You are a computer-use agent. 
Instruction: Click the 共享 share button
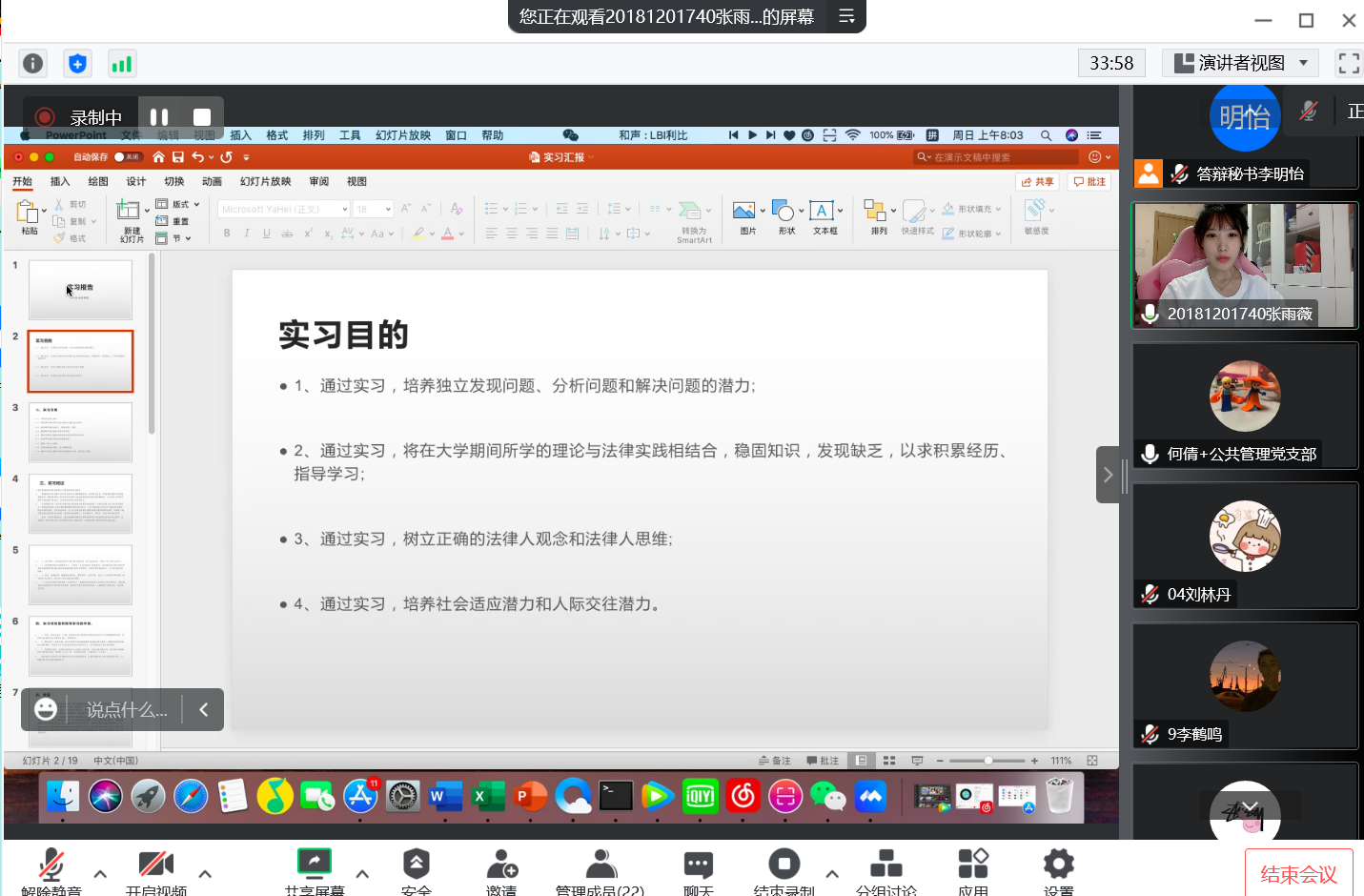click(1037, 181)
